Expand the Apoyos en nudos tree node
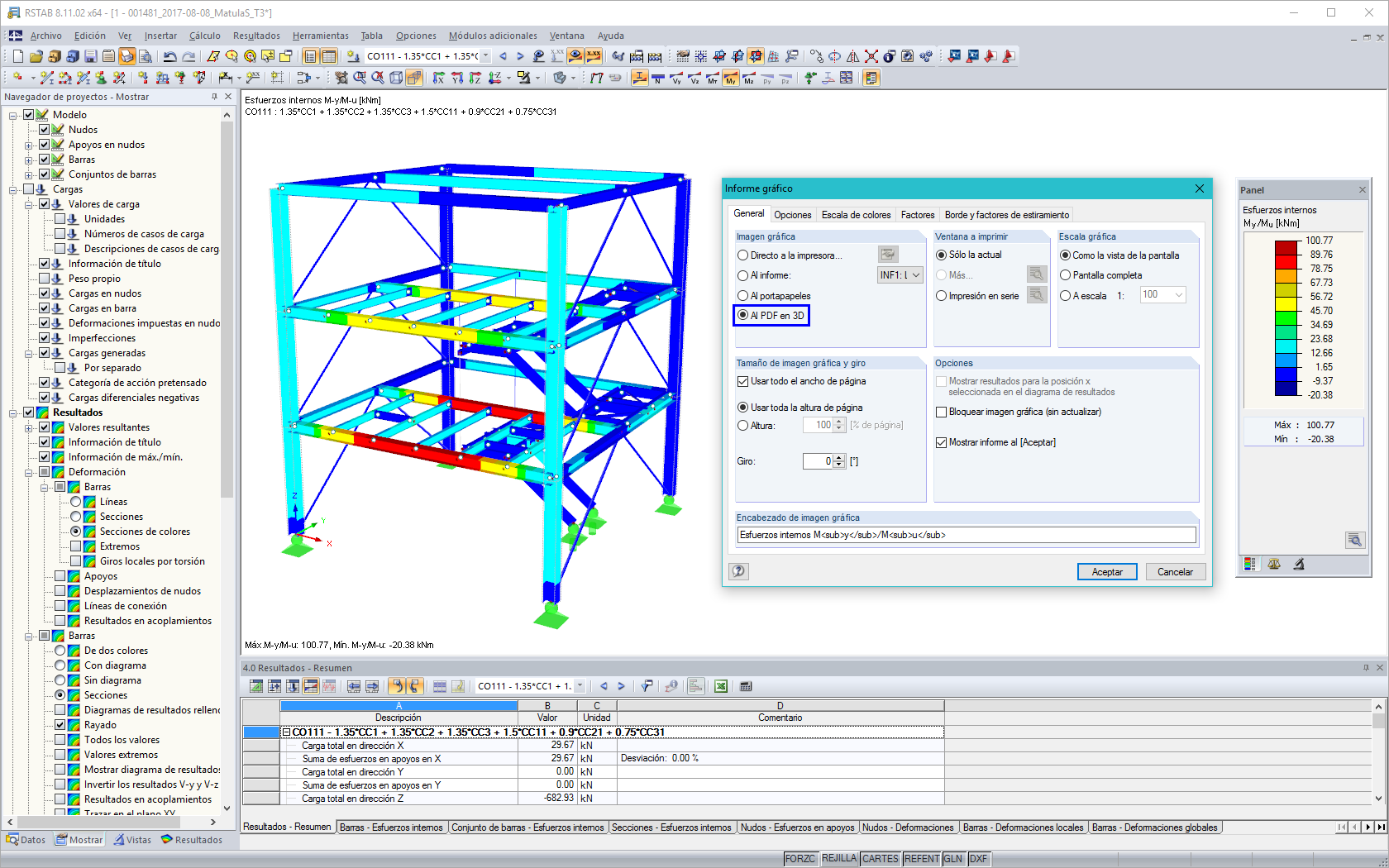 pyautogui.click(x=28, y=144)
